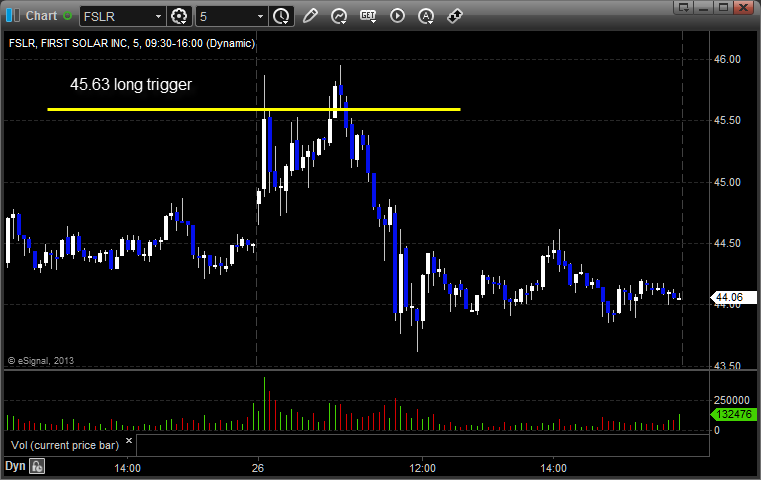Viewport: 761px width, 480px height.
Task: Open the time template clock menu
Action: coord(281,16)
